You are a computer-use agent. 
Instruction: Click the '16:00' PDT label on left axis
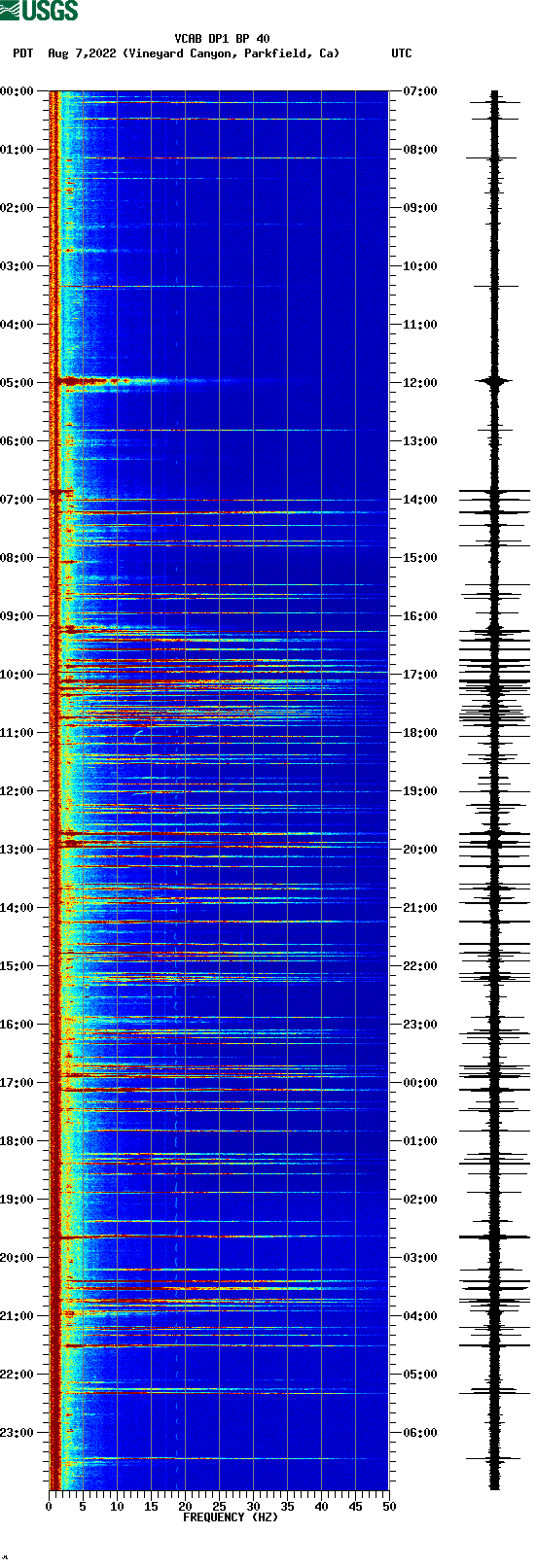(x=17, y=1025)
